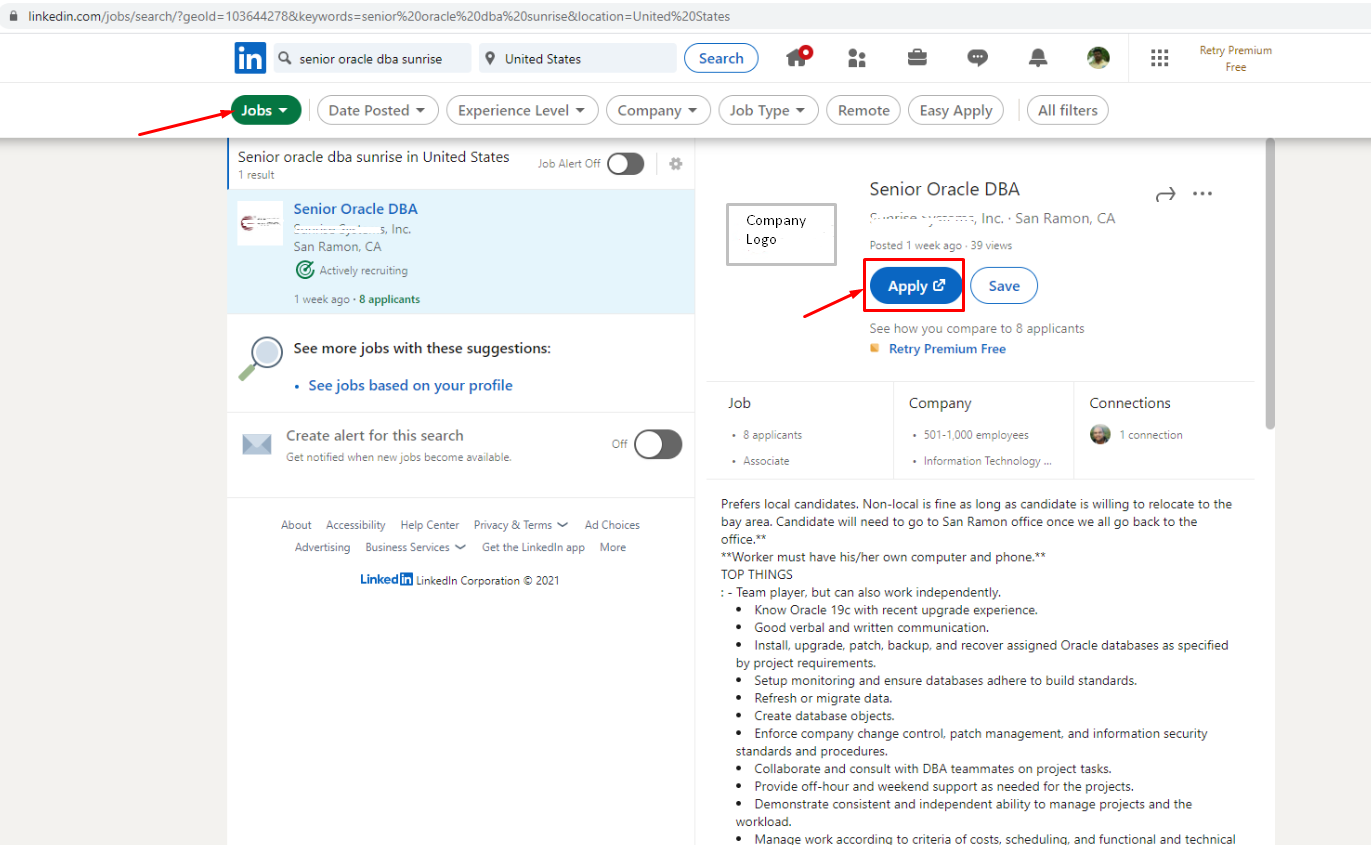Click the browser address bar URL
The image size is (1371, 845).
click(379, 16)
